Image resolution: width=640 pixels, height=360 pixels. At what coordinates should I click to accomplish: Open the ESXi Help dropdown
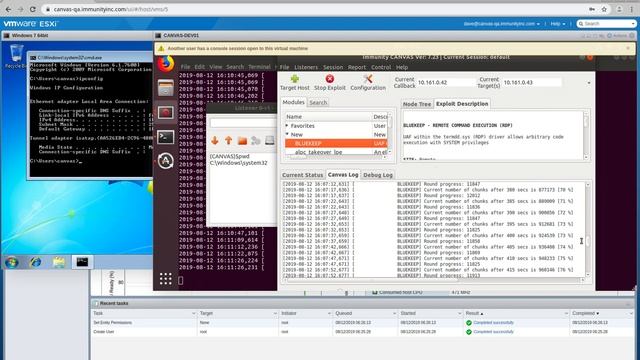pos(558,24)
